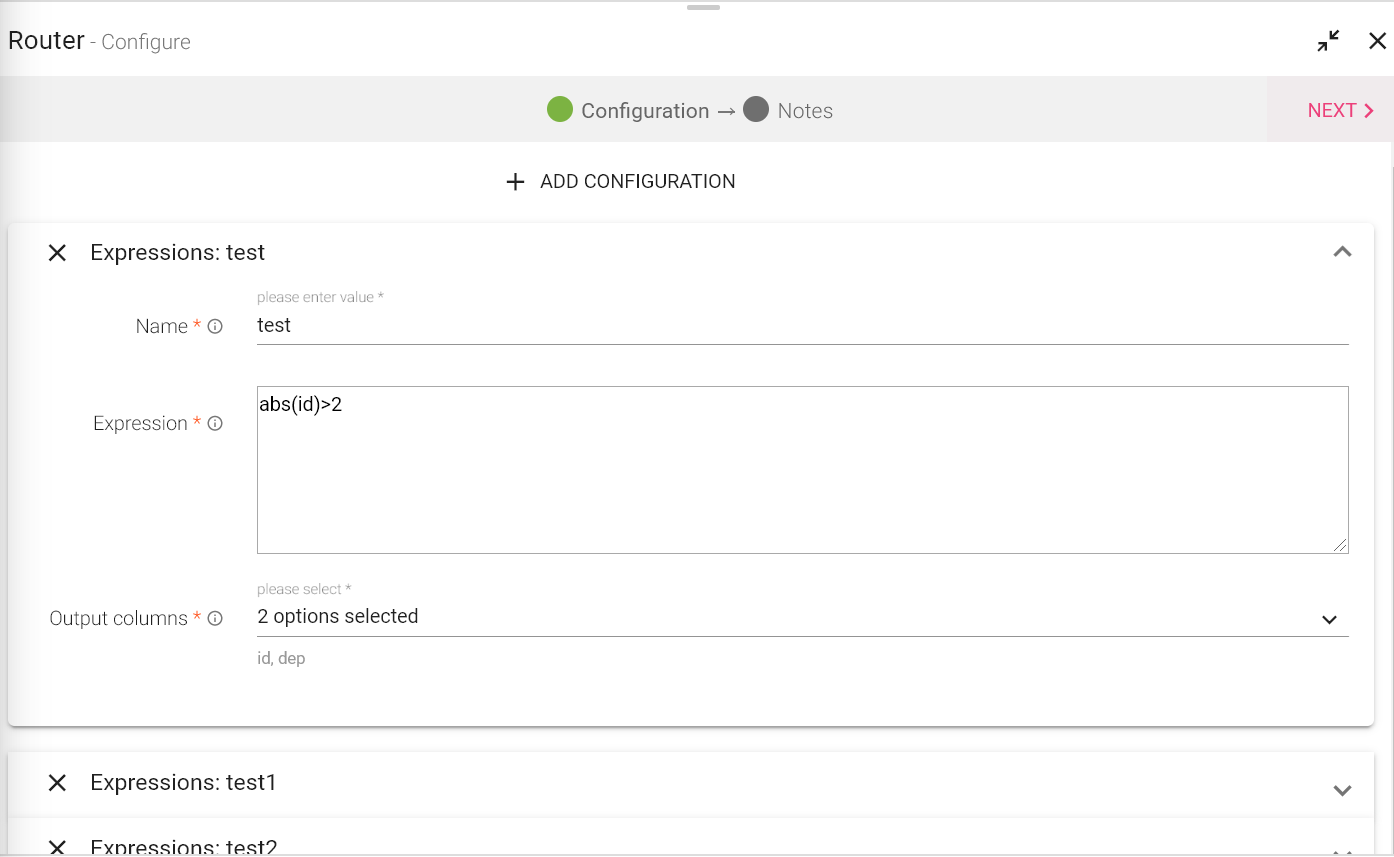Expand the 'Expressions: test1' panel
The image size is (1394, 857).
tap(1342, 790)
